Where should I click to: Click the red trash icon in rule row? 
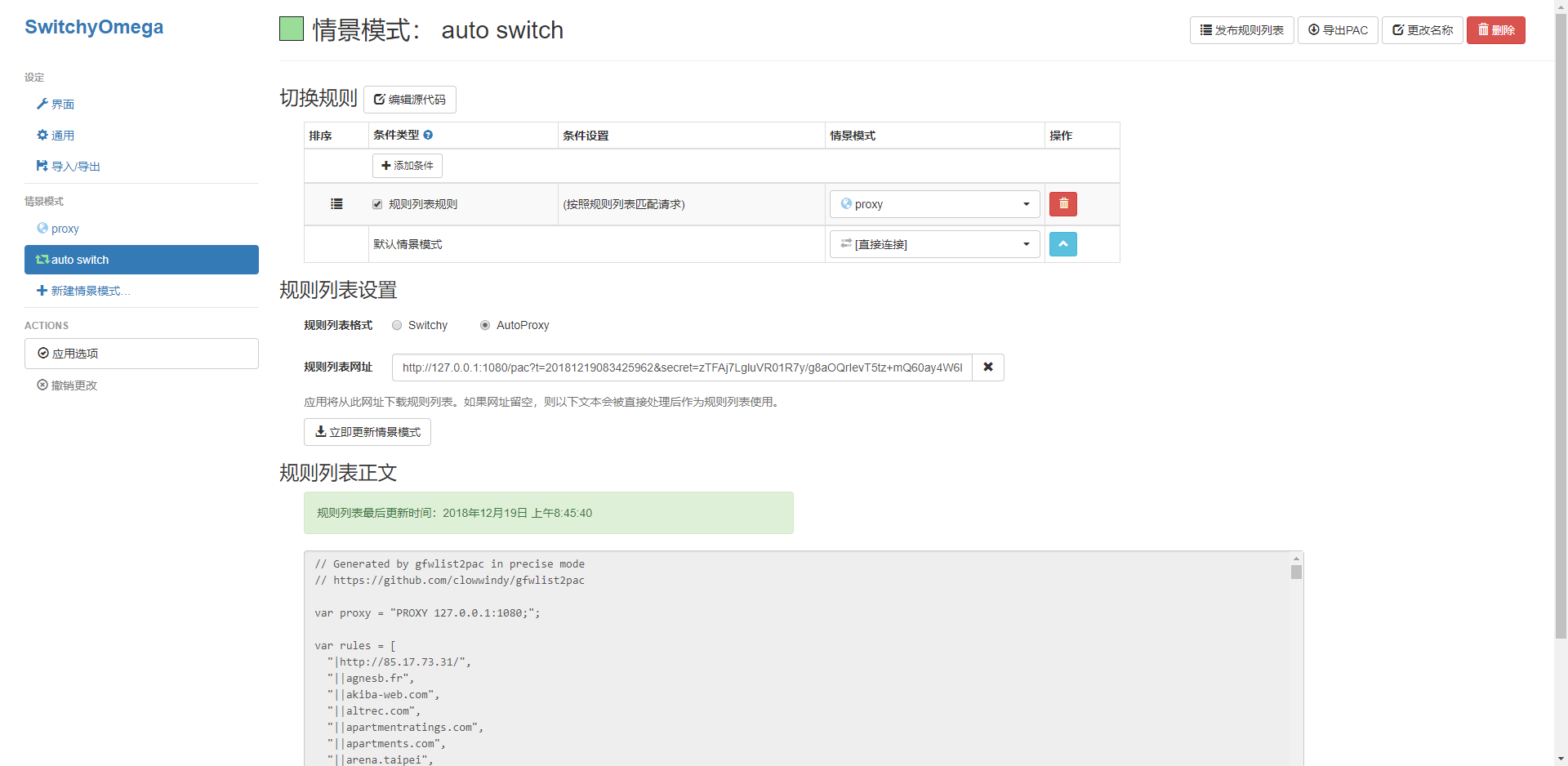[1063, 204]
